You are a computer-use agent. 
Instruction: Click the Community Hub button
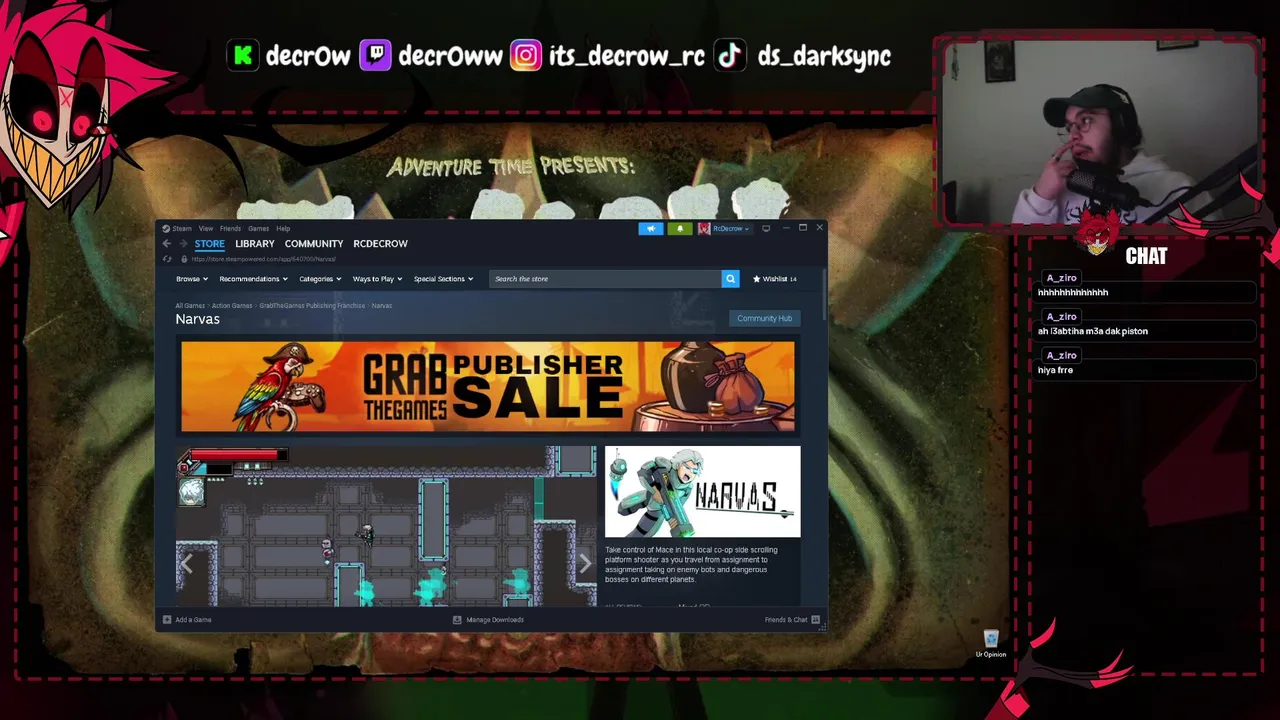pyautogui.click(x=764, y=318)
